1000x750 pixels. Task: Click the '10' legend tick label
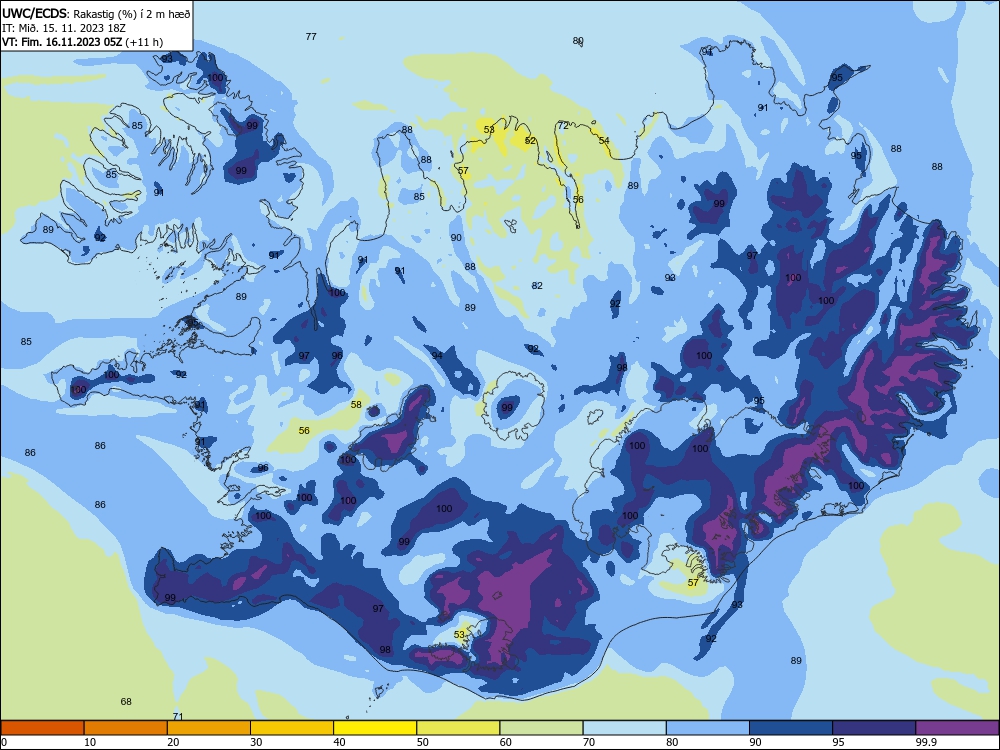click(90, 742)
